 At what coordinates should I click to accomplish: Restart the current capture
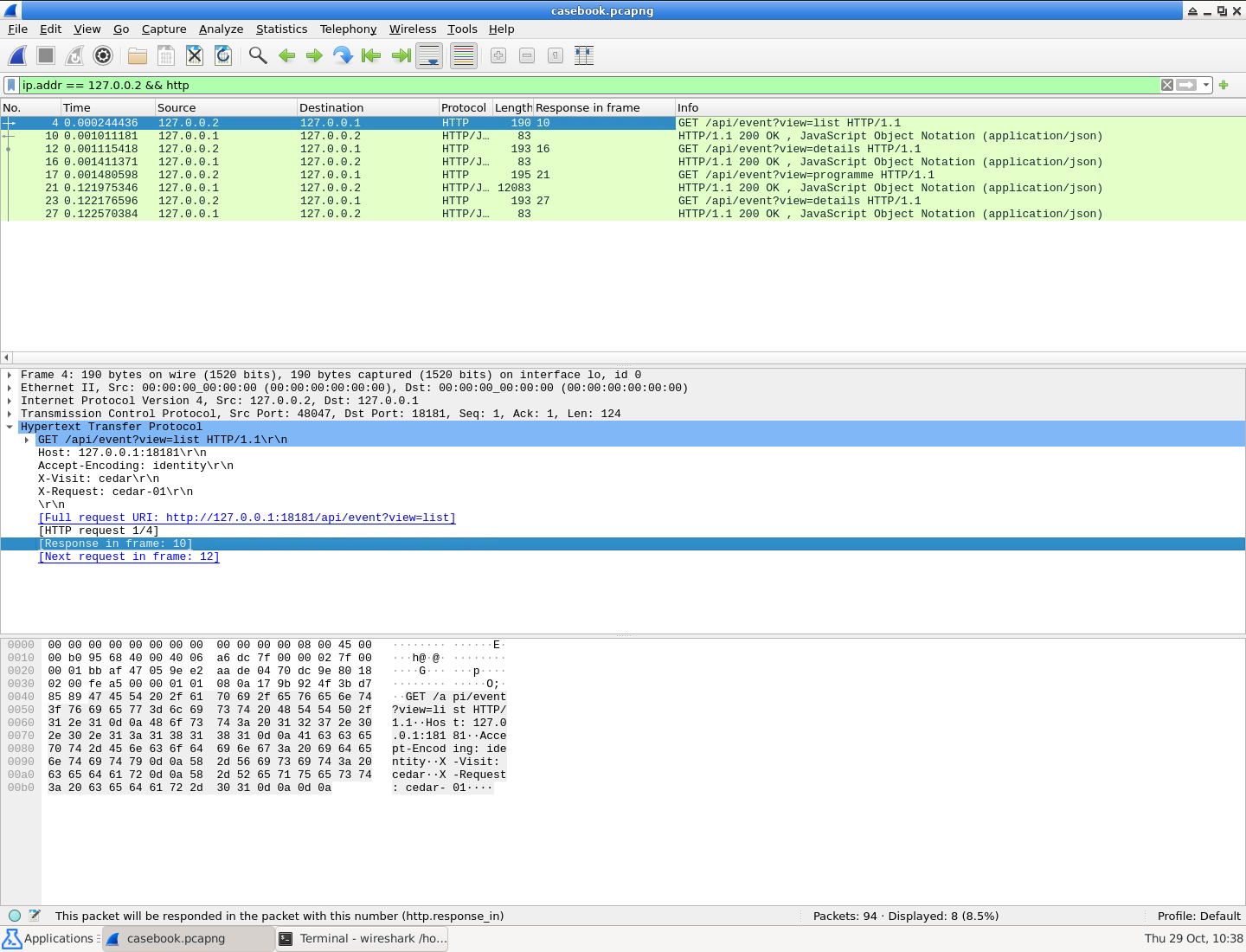click(x=74, y=55)
